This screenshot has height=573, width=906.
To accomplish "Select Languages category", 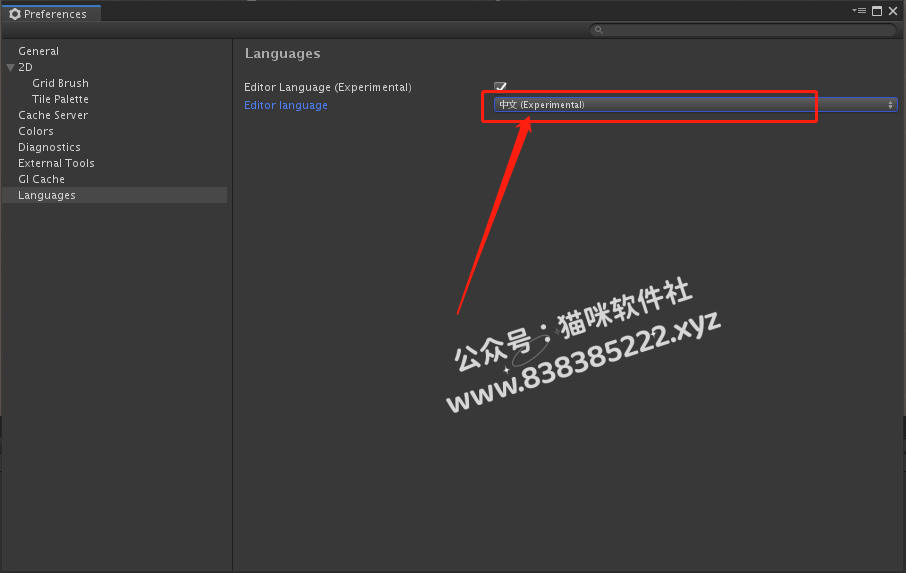I will click(x=114, y=195).
